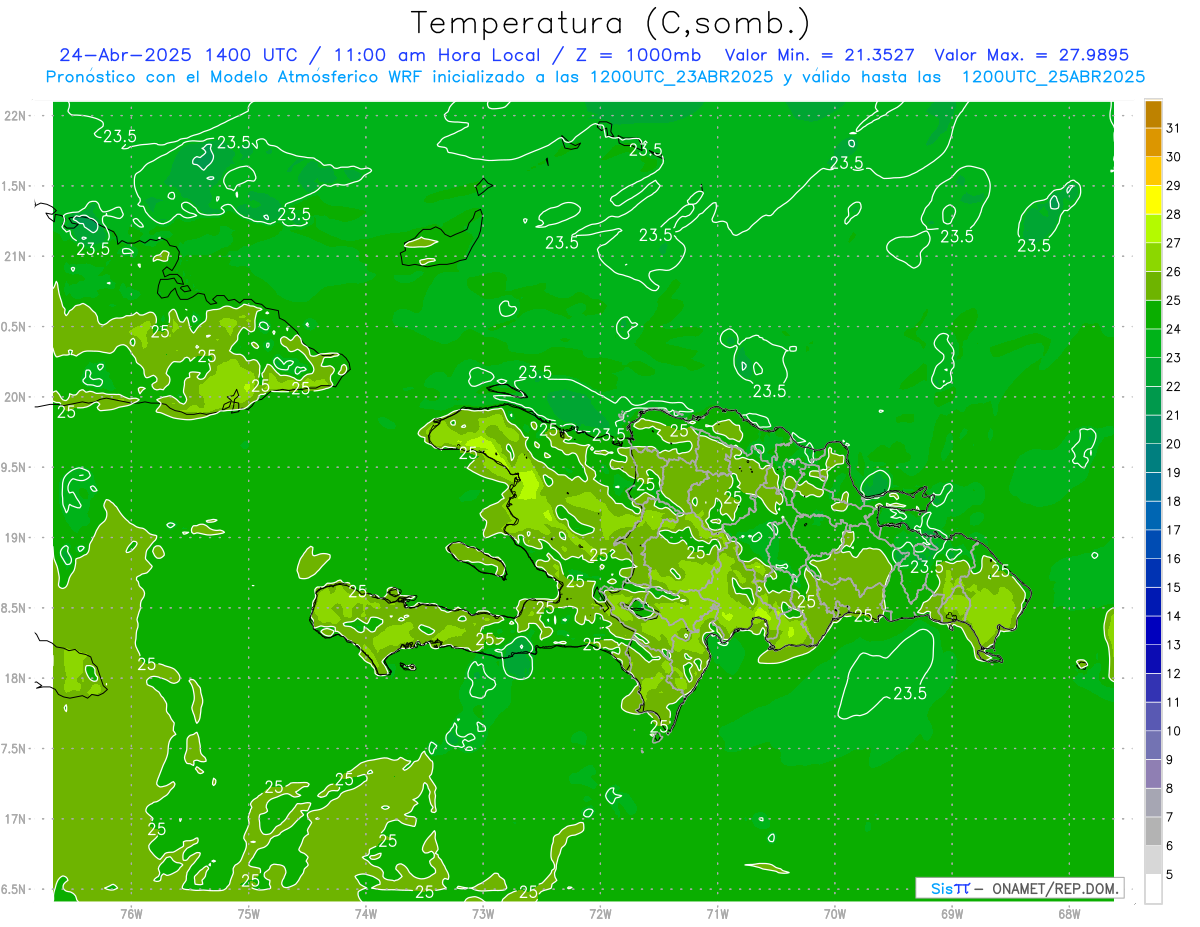Click the color bar label '31'

[1173, 128]
